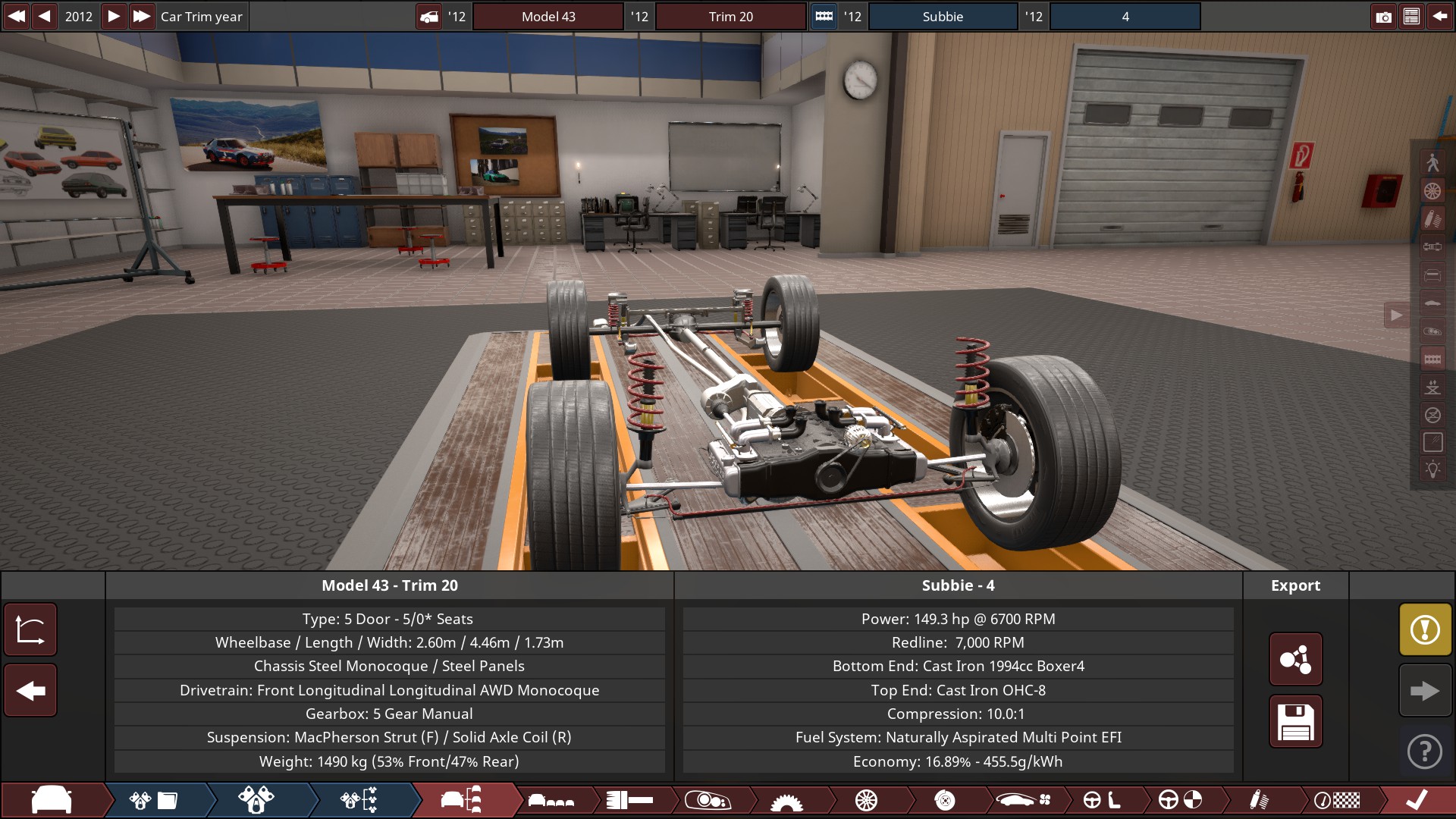The height and width of the screenshot is (819, 1456).
Task: Open help with the question mark icon
Action: (1425, 752)
